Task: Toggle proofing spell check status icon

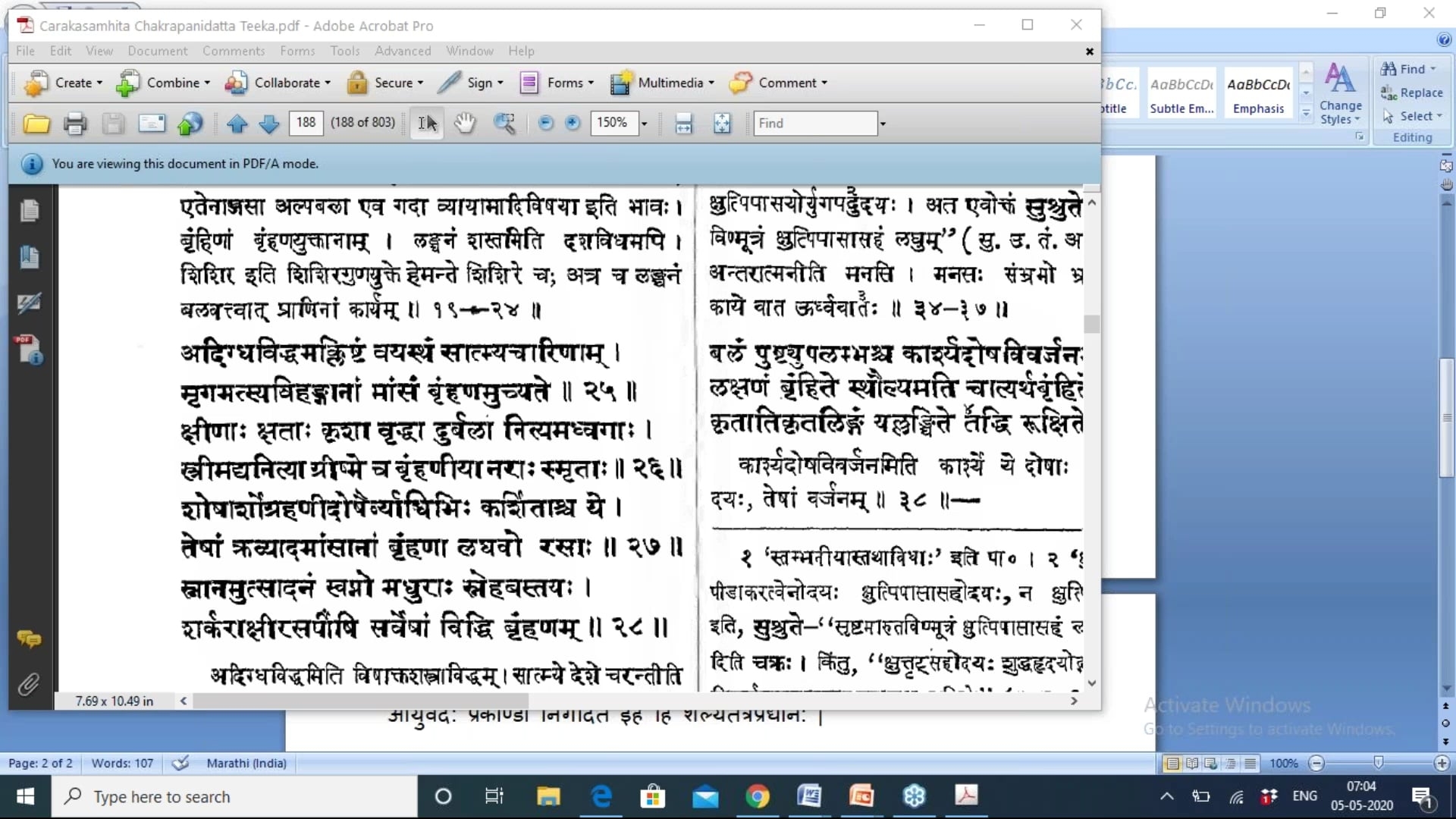Action: click(x=180, y=764)
